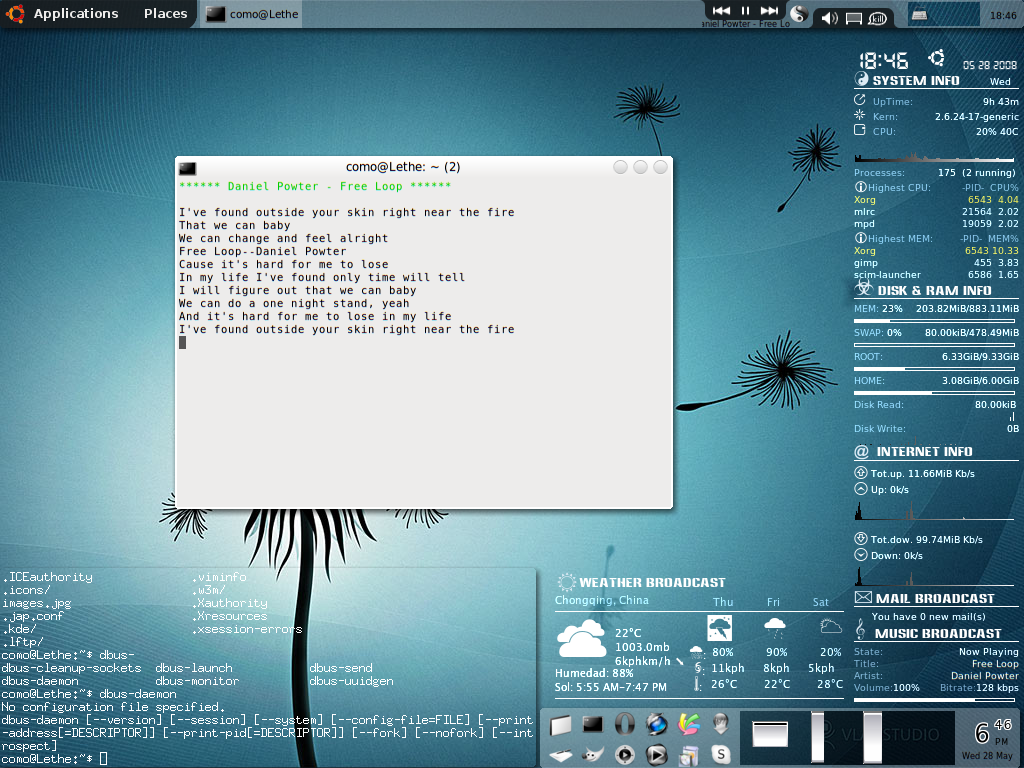
Task: Skip to next track in panel
Action: pyautogui.click(x=769, y=10)
